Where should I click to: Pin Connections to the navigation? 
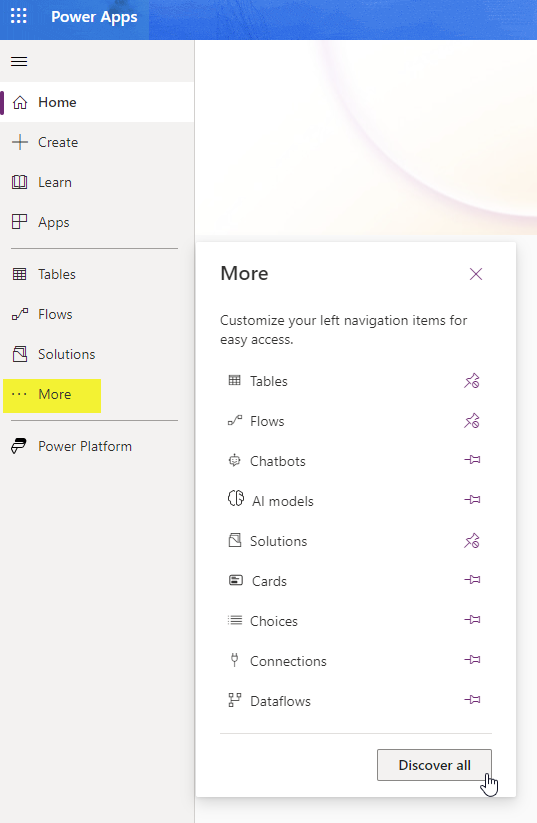click(472, 660)
